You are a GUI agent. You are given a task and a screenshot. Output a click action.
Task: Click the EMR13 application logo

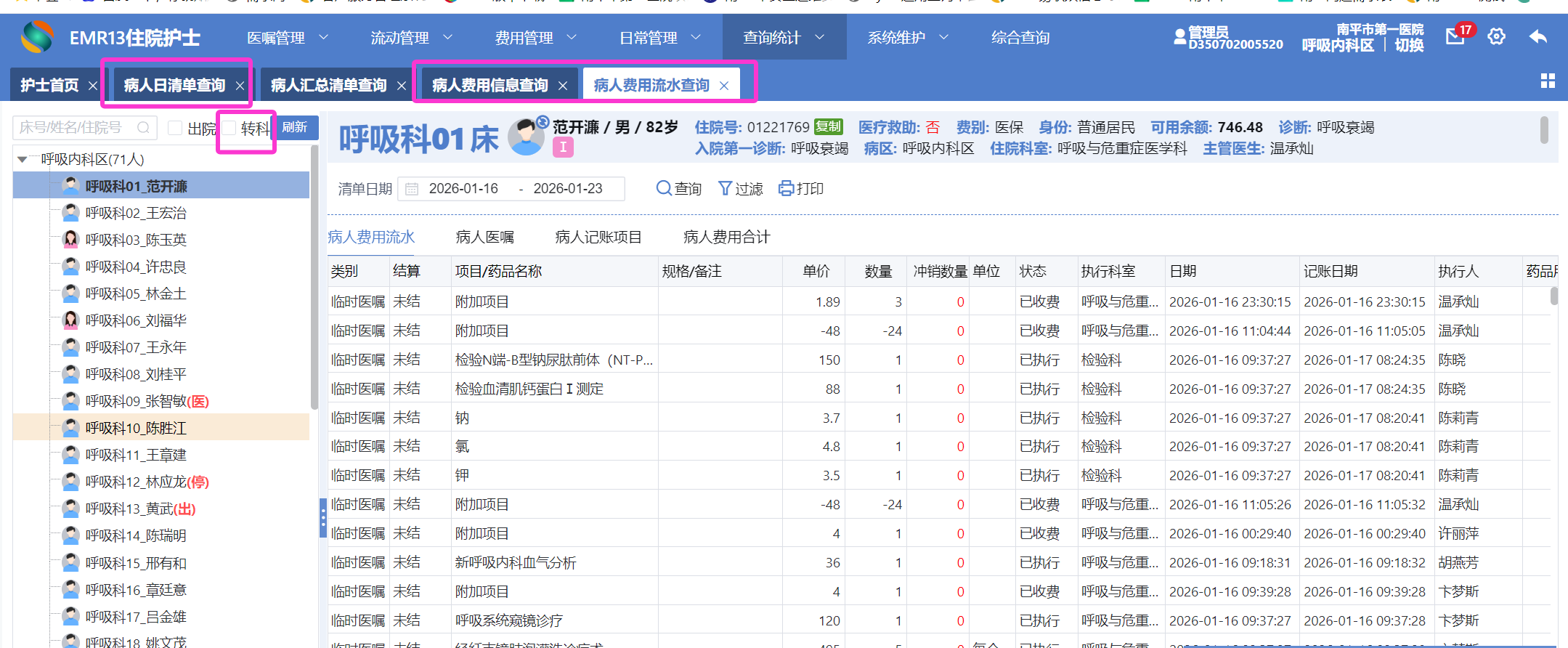[37, 37]
